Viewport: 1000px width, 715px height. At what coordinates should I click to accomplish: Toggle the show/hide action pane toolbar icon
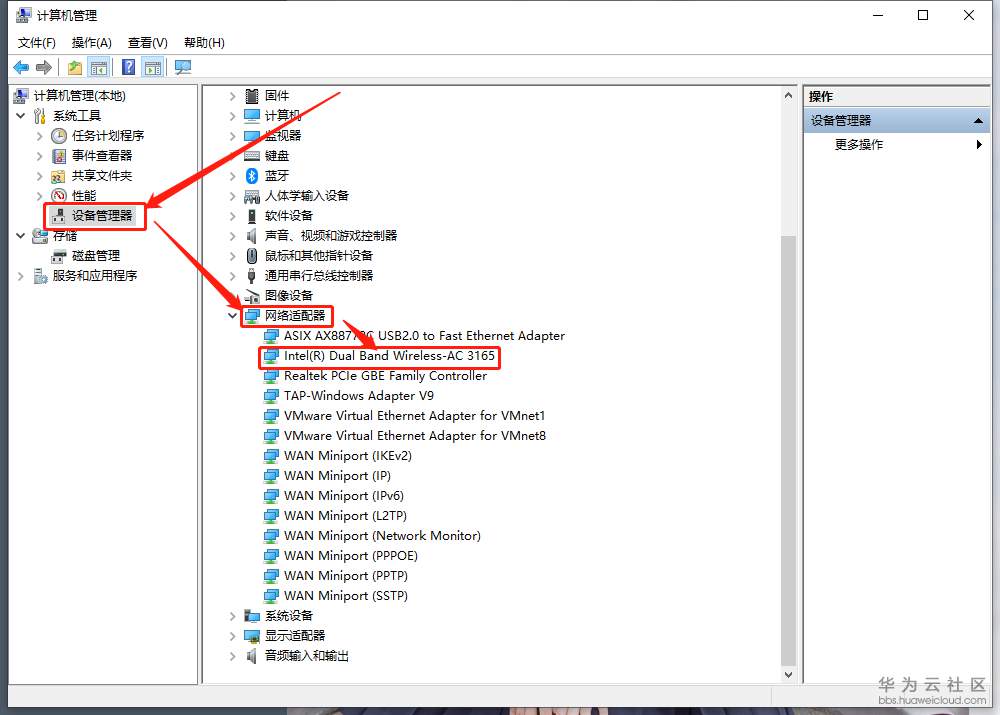[x=152, y=67]
